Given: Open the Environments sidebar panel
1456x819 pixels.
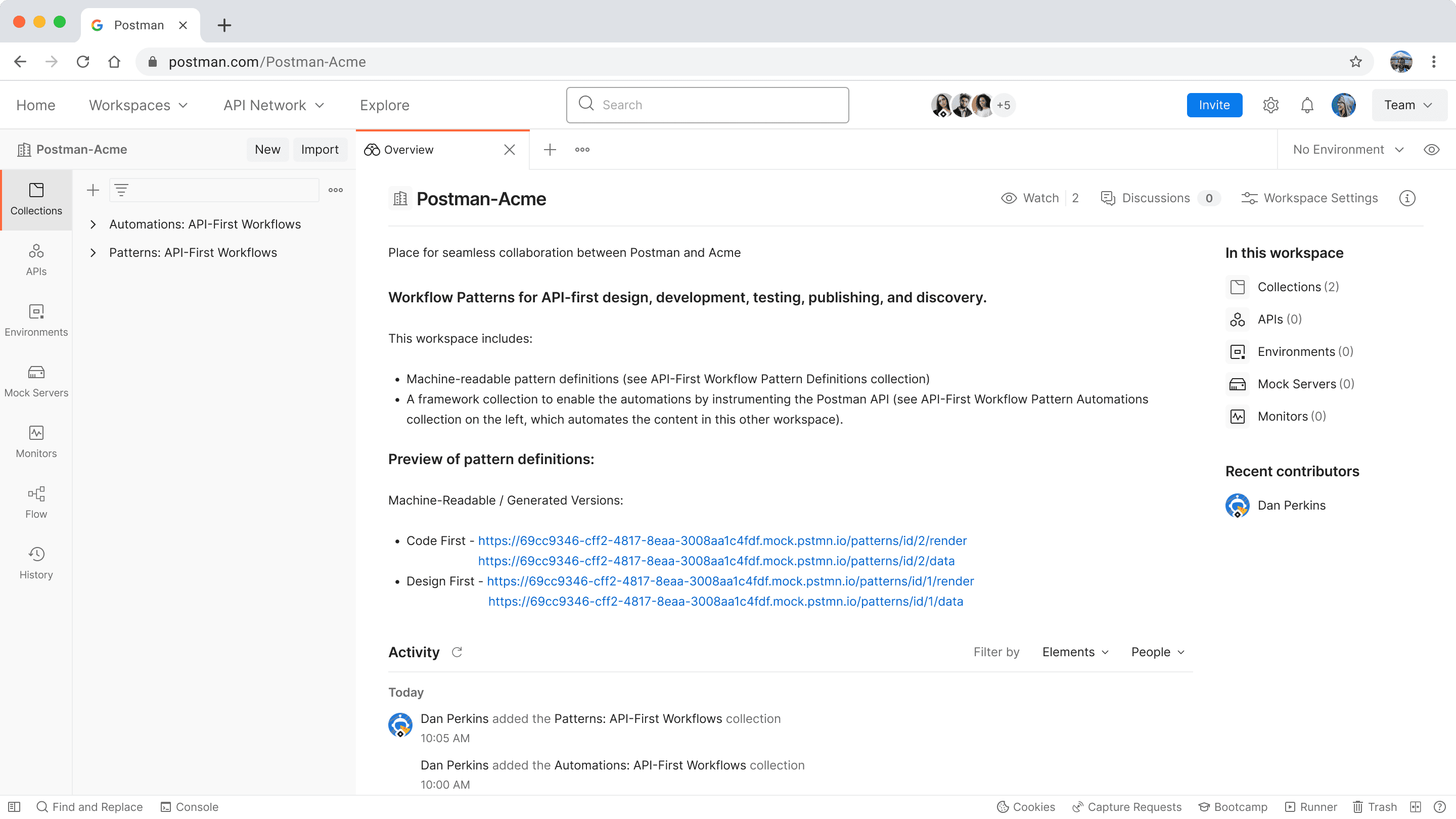Looking at the screenshot, I should pos(36,321).
